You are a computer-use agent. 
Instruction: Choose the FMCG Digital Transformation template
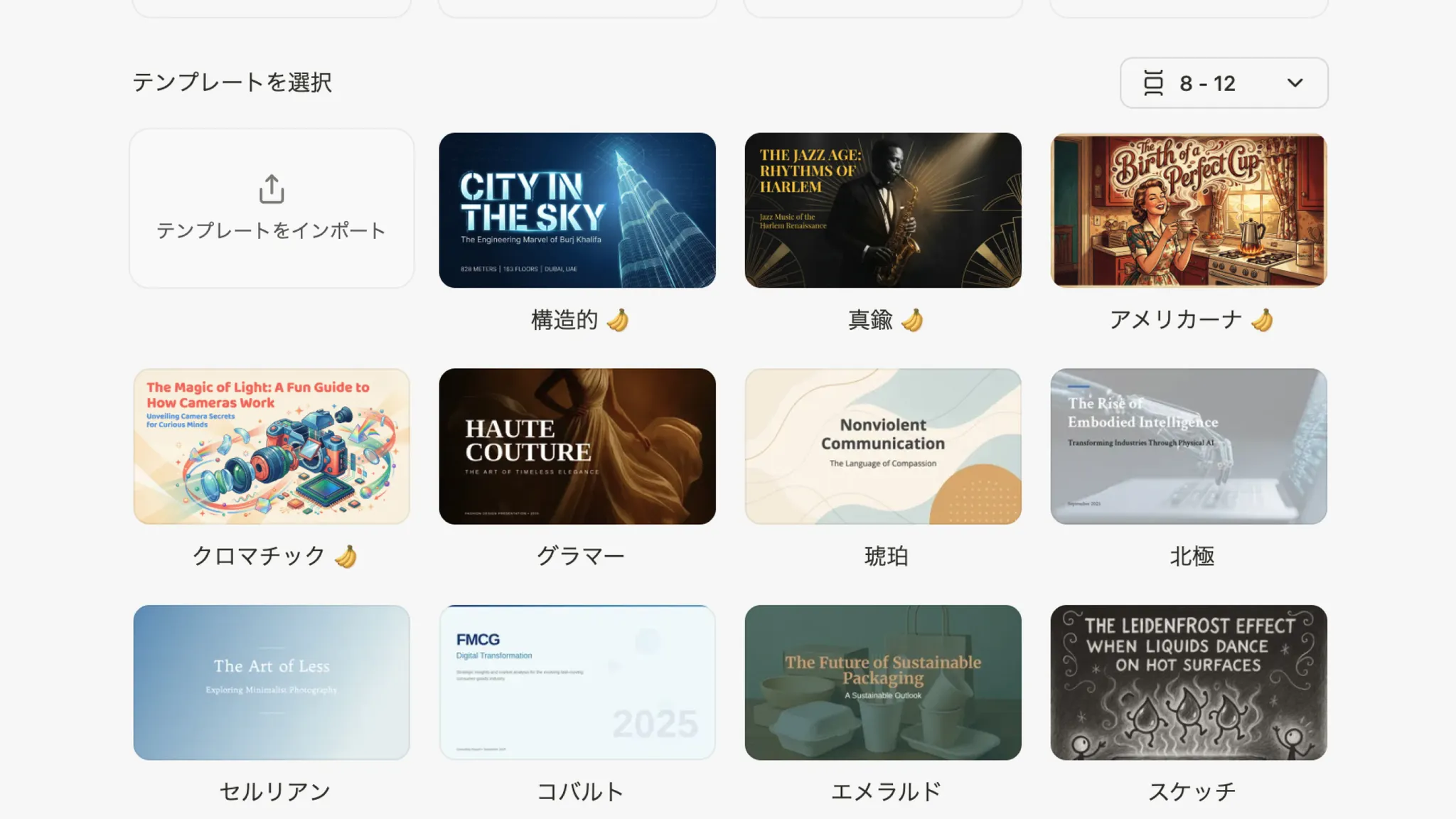coord(577,682)
